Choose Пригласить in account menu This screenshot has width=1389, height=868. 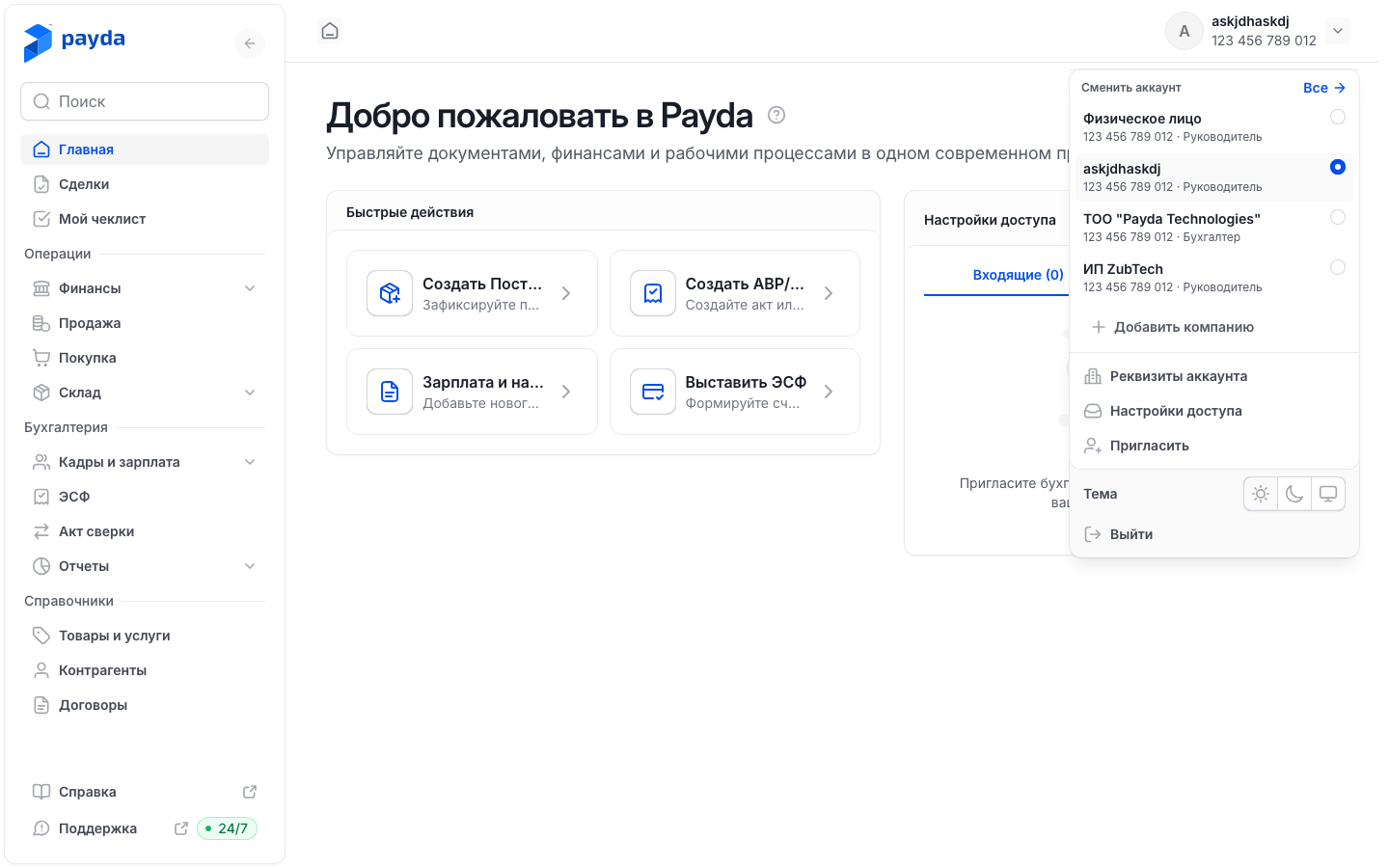pos(1214,446)
